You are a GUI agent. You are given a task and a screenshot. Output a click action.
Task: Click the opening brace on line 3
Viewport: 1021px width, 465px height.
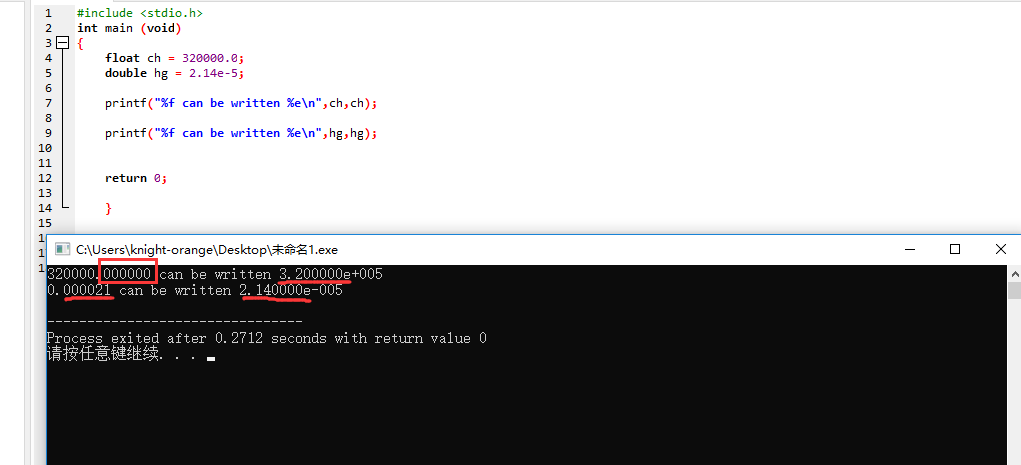click(x=80, y=43)
